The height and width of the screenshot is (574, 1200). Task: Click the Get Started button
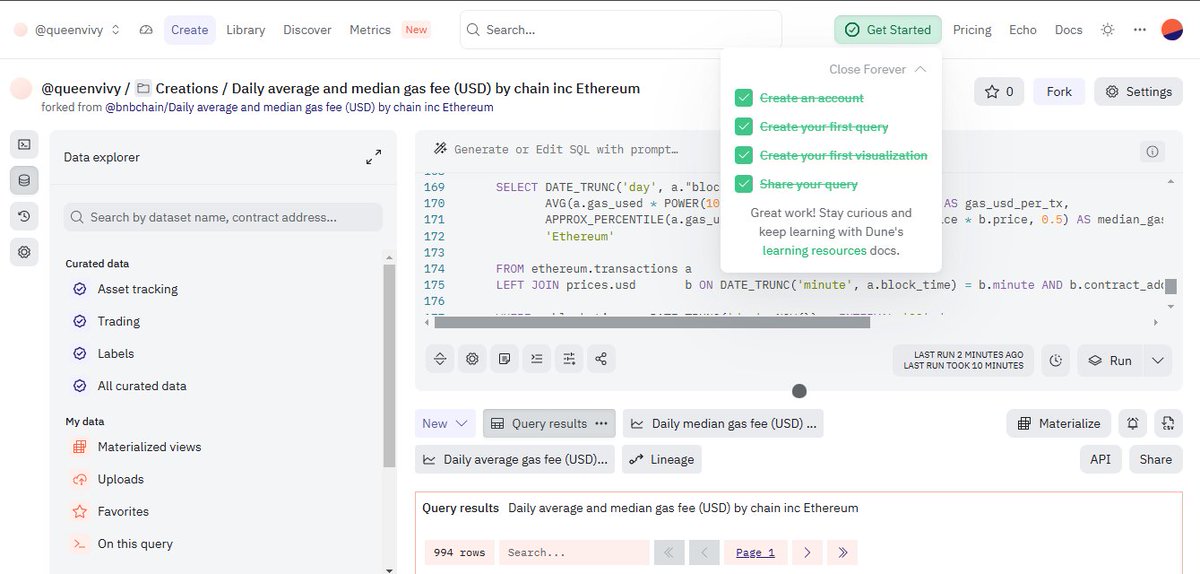pos(888,30)
